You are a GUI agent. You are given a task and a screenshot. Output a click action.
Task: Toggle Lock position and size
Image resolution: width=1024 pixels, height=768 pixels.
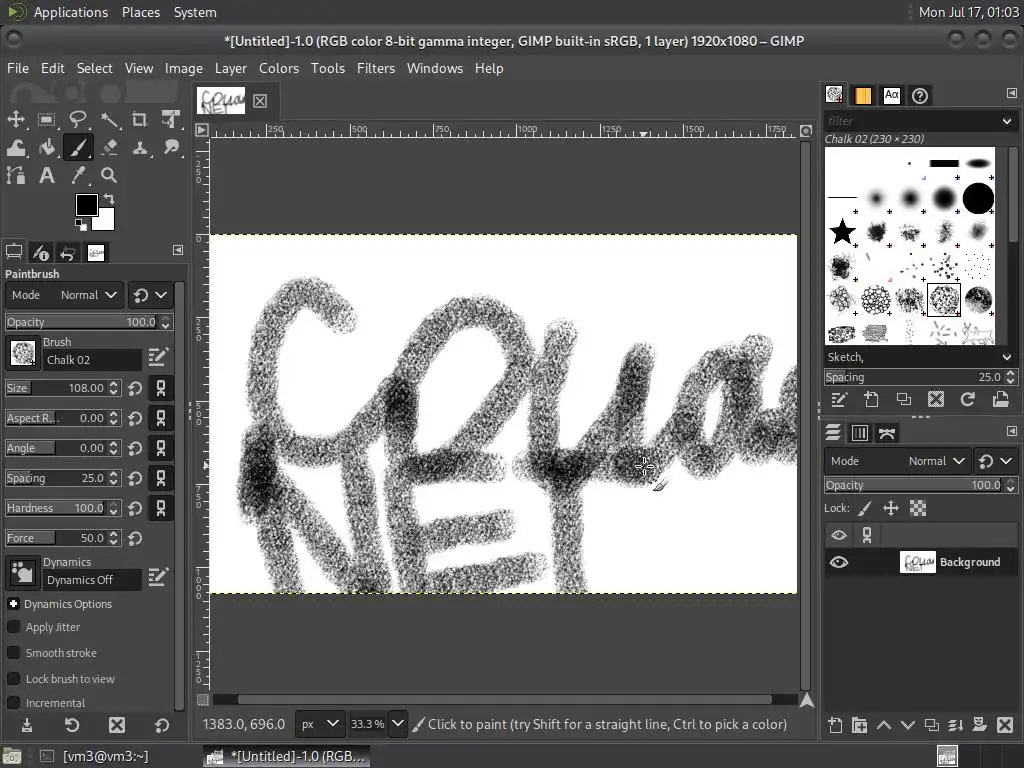tap(891, 508)
